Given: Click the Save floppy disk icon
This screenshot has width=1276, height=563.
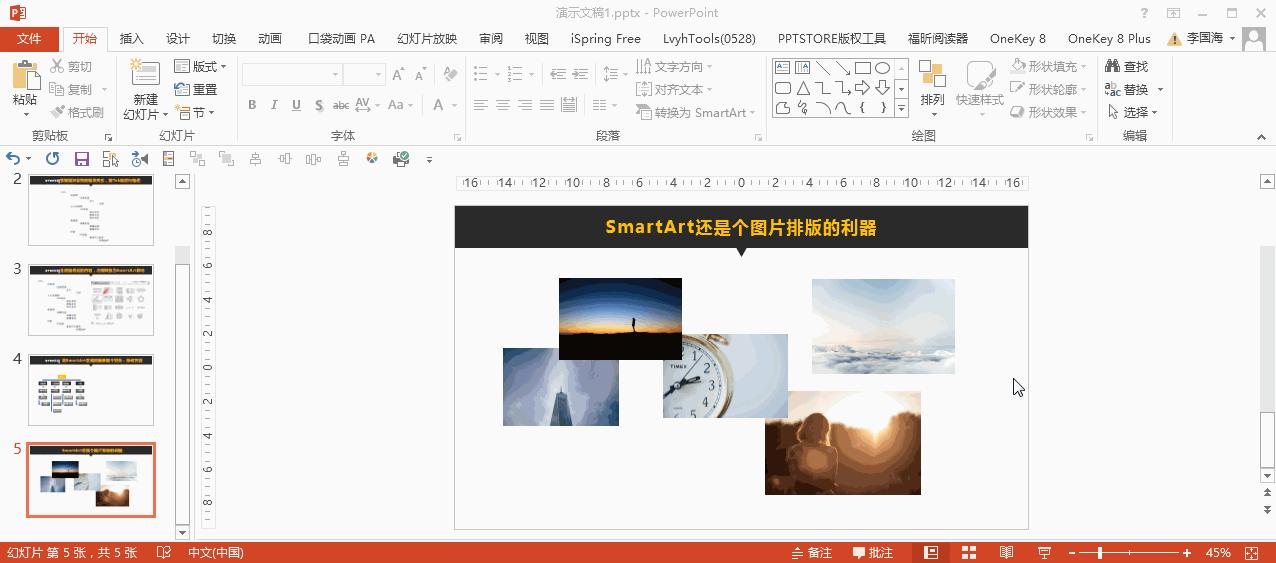Looking at the screenshot, I should point(82,158).
